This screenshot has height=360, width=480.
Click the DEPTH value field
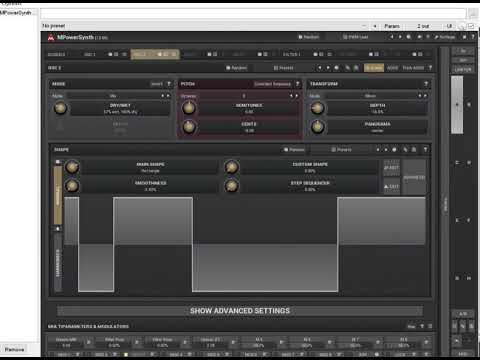[x=377, y=109]
